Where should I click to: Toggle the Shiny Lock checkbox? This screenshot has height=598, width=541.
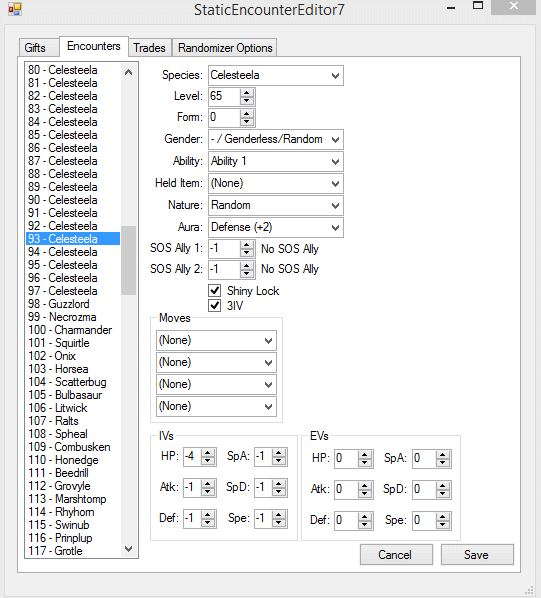pos(215,291)
